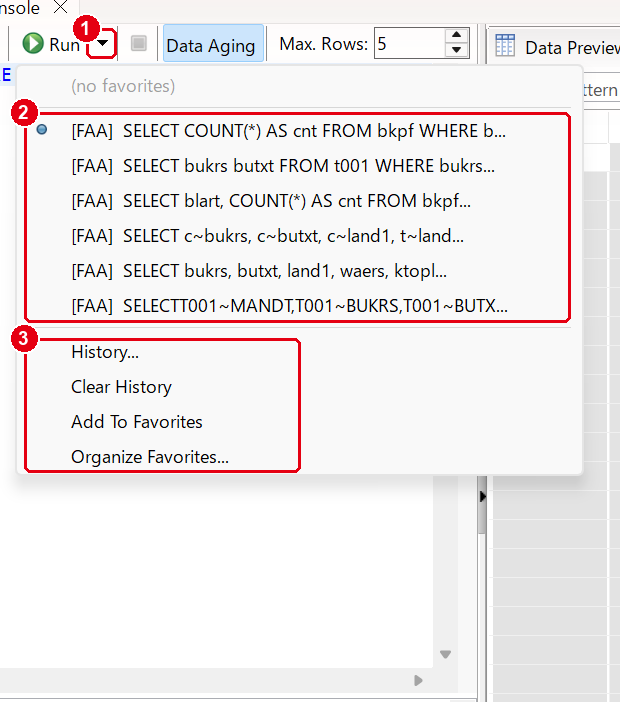The height and width of the screenshot is (702, 620).
Task: Select the SELECT COUNT(*) bkpf history query
Action: pyautogui.click(x=288, y=131)
